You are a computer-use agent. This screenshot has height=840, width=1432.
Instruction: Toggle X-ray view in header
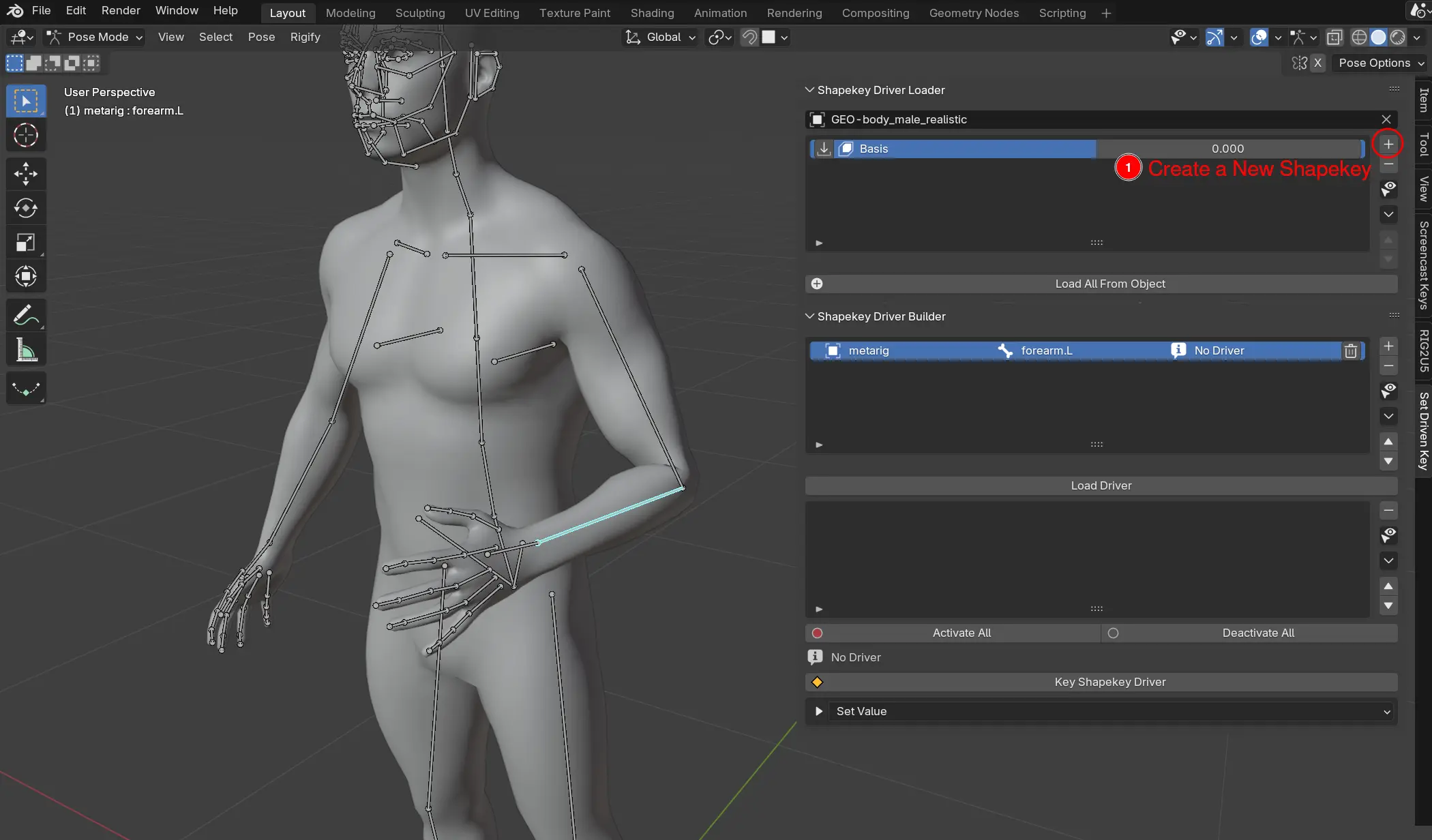tap(1334, 37)
